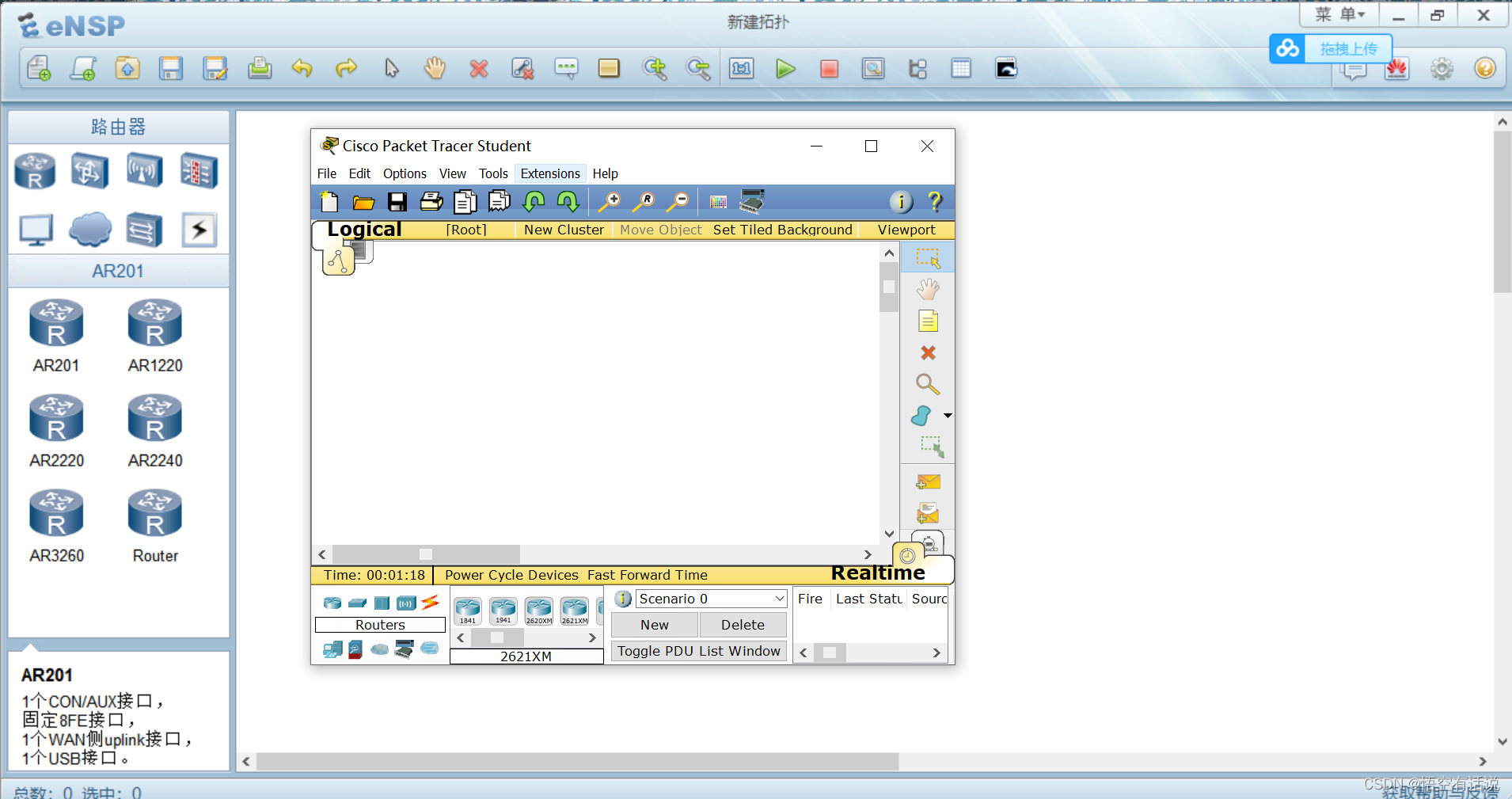The width and height of the screenshot is (1512, 799).
Task: Select the Router generic device in eNSP
Action: pyautogui.click(x=155, y=526)
